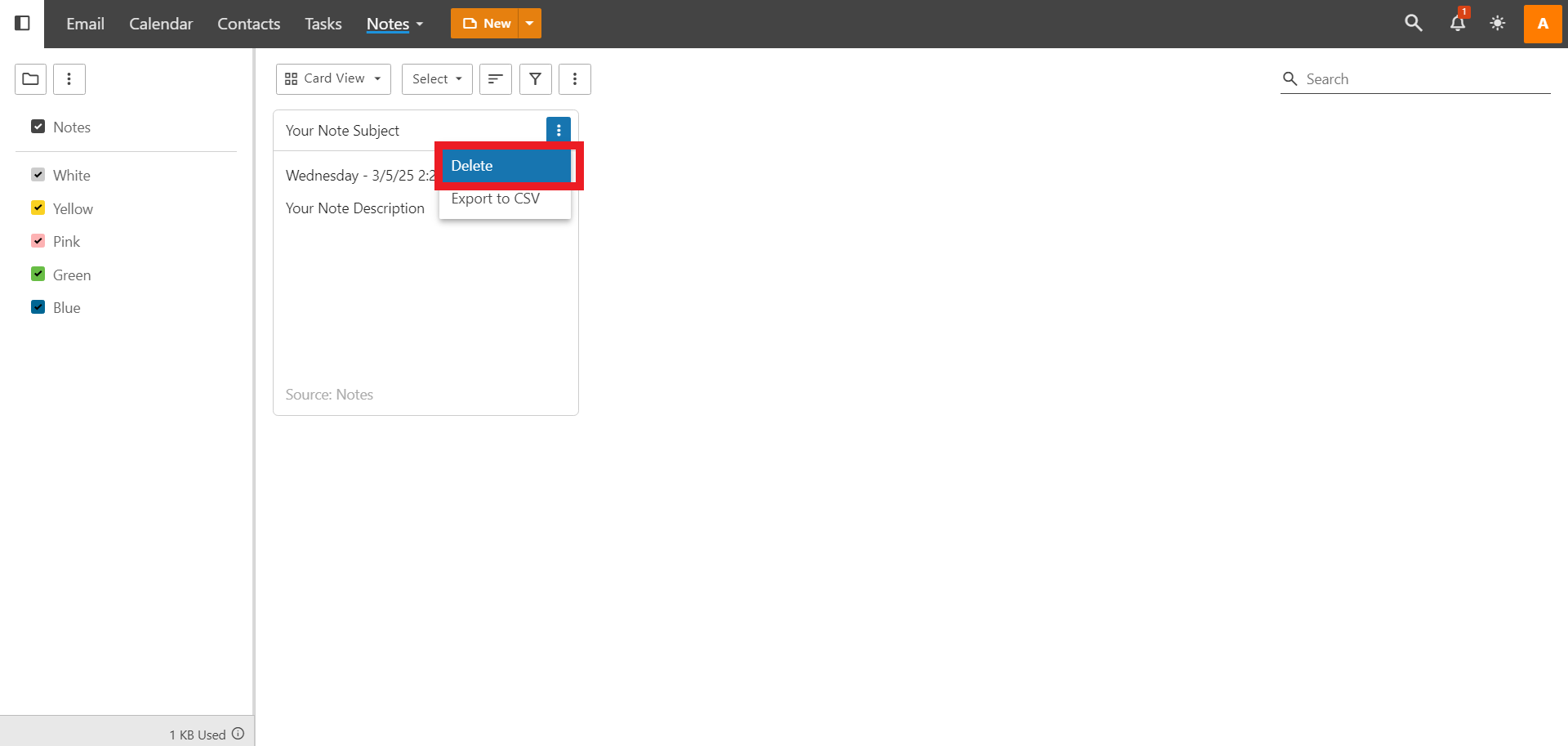Expand the Card View dropdown
This screenshot has height=746, width=1568.
tap(333, 79)
